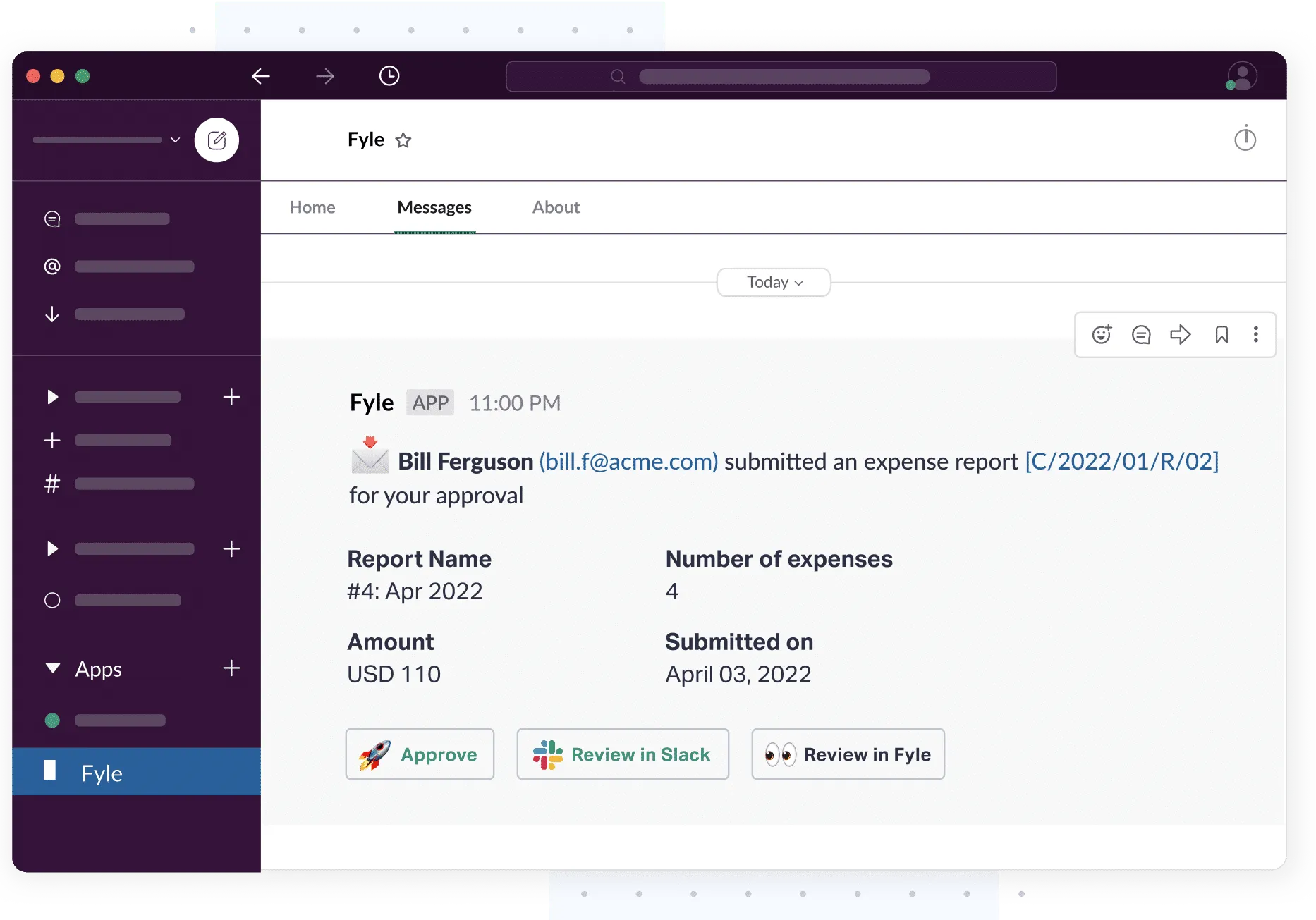Reply in thread icon
Image resolution: width=1316 pixels, height=920 pixels.
1141,334
